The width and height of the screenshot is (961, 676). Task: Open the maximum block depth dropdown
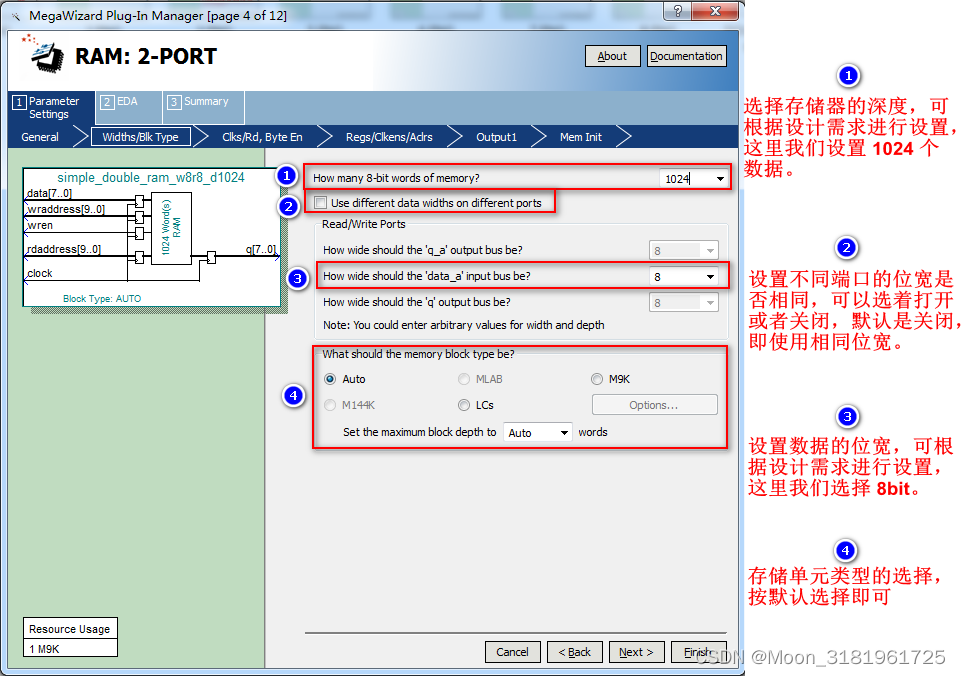click(x=564, y=433)
